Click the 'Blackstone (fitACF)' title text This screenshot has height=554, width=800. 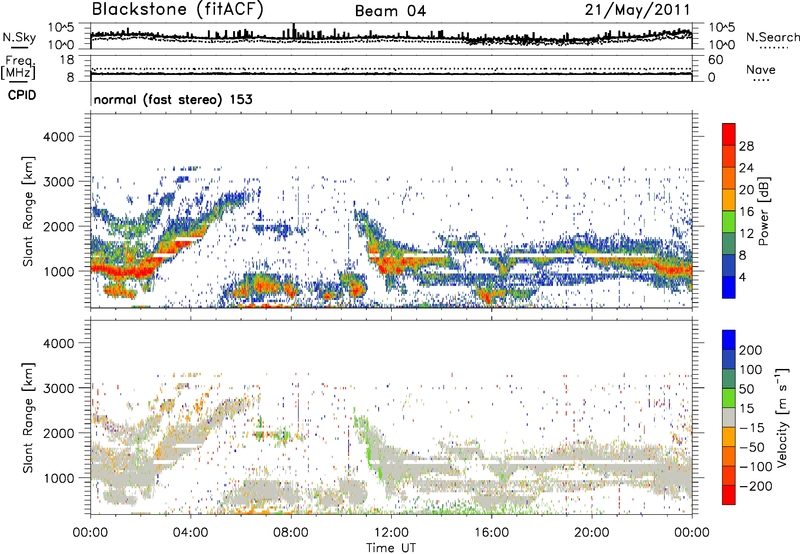tap(177, 10)
